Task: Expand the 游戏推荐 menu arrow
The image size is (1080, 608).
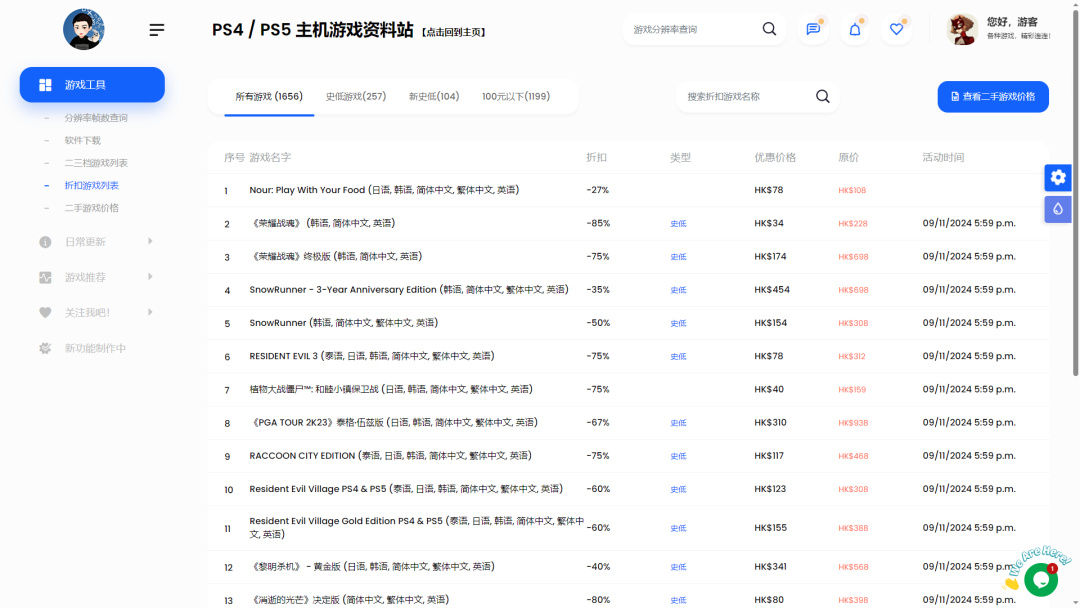Action: pyautogui.click(x=149, y=277)
